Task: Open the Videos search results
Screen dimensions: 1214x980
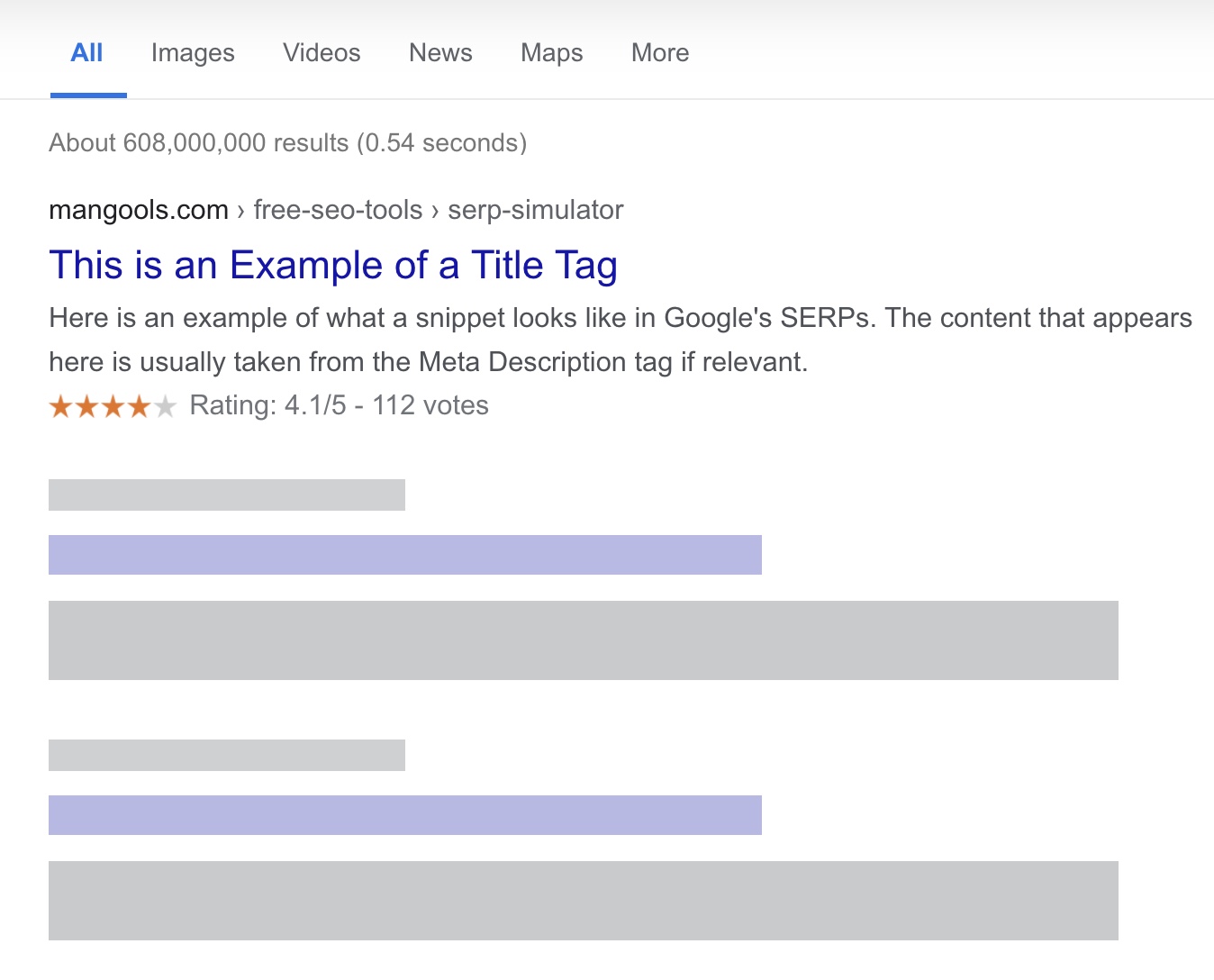Action: click(321, 52)
